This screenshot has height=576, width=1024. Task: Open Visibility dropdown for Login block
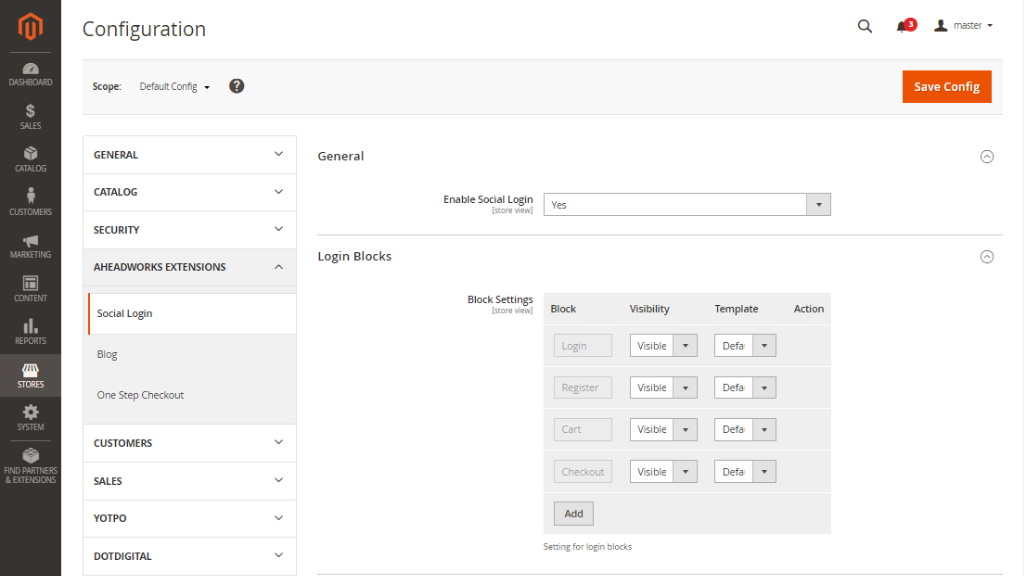click(664, 345)
